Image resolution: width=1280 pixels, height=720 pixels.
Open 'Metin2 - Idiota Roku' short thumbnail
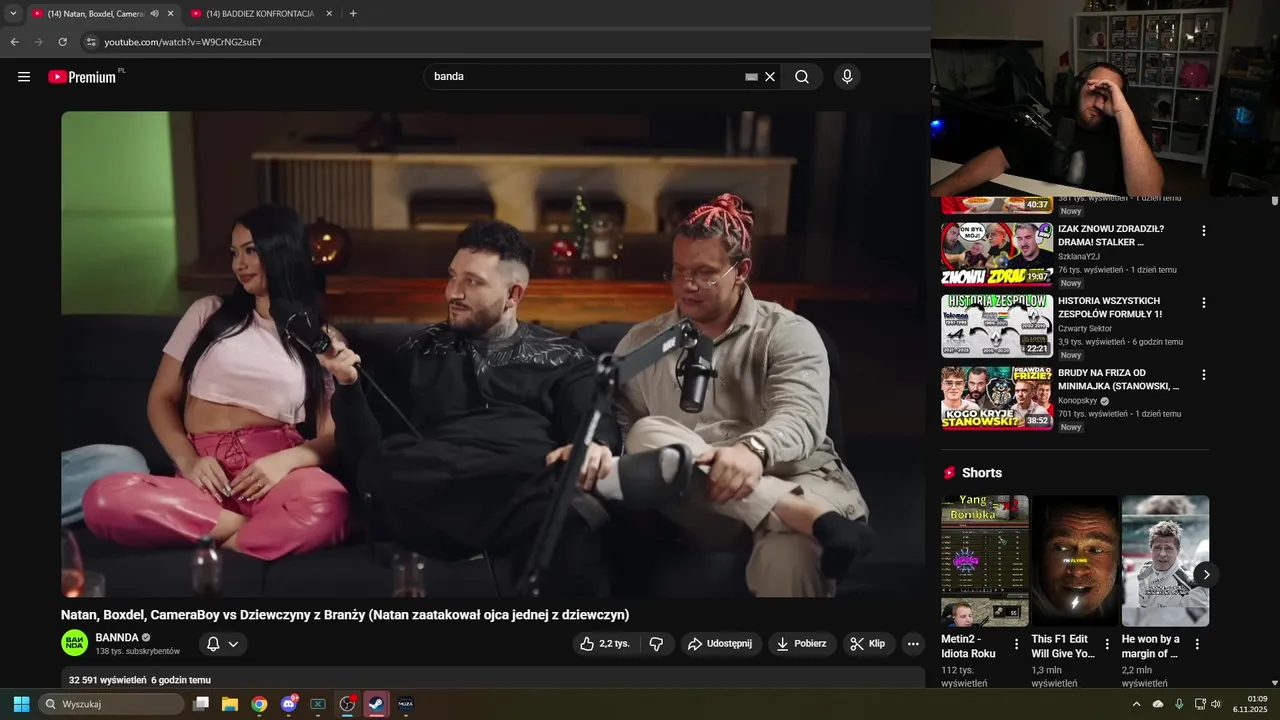coord(985,561)
